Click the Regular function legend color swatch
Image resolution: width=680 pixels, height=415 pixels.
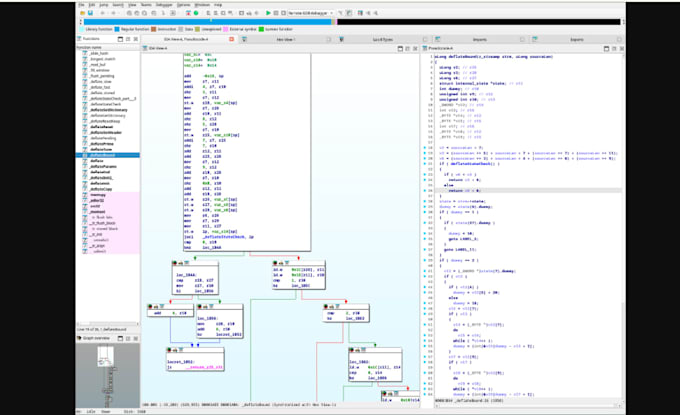pos(117,29)
